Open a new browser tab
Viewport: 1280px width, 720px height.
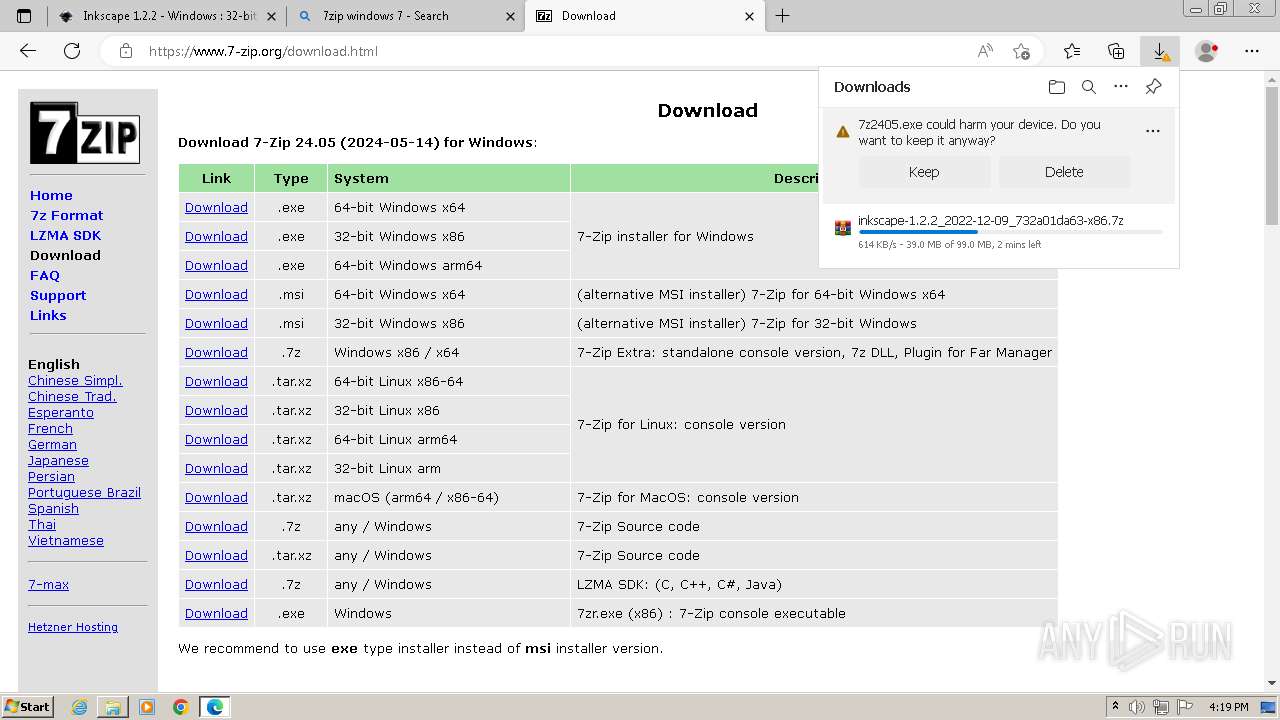click(783, 16)
